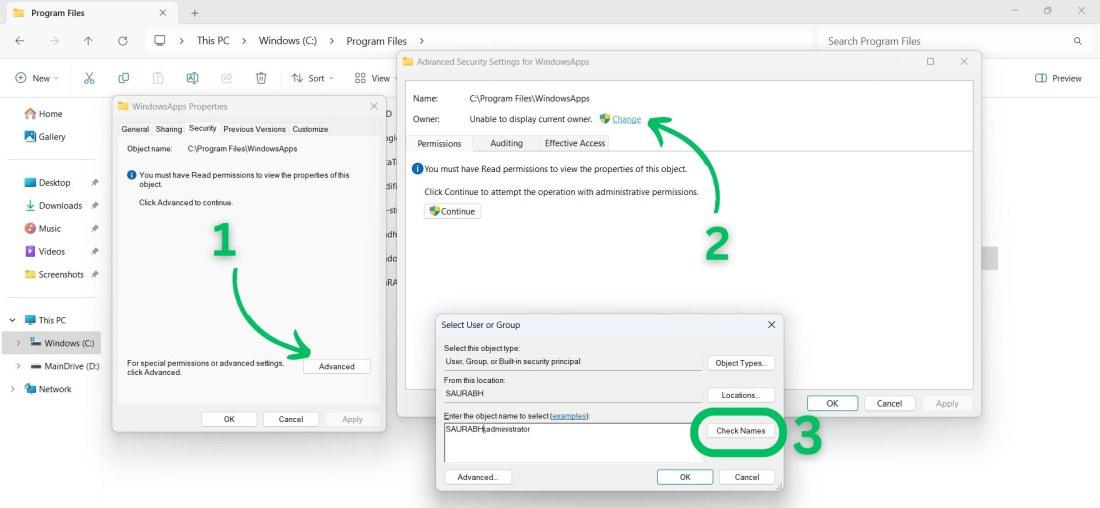Open a new Explorer tab with plus

tap(194, 13)
